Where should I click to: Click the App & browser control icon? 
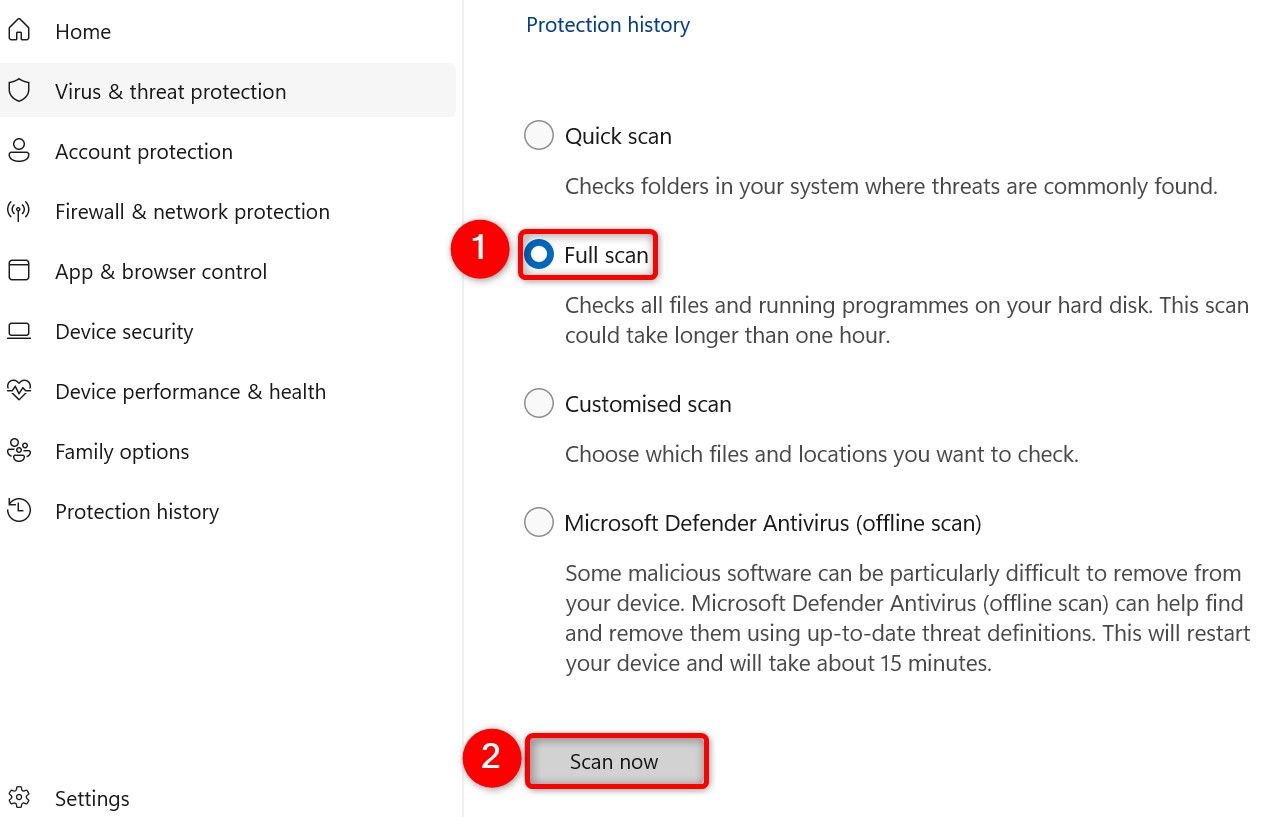[20, 270]
